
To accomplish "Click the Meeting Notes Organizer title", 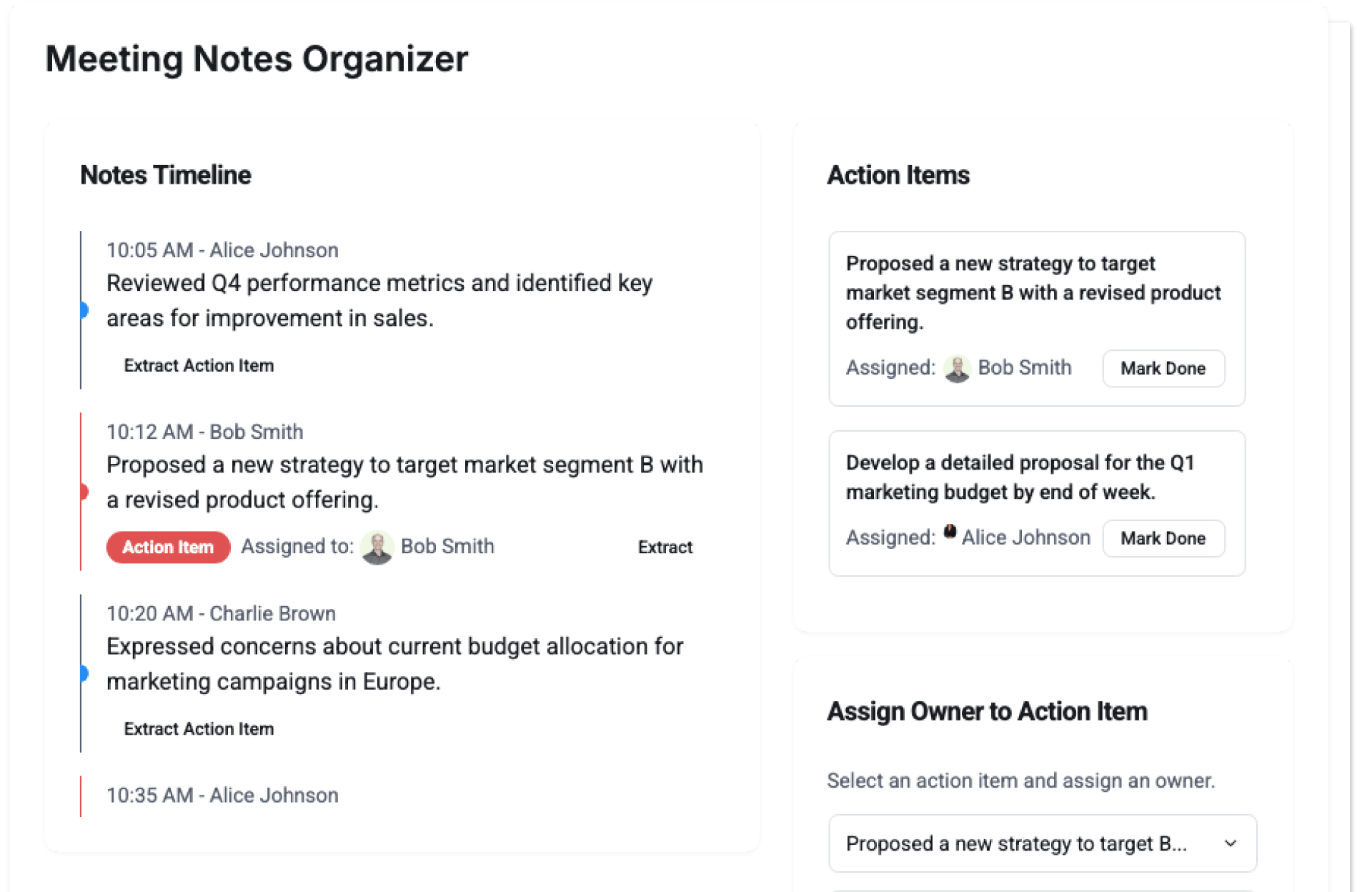I will [x=257, y=59].
